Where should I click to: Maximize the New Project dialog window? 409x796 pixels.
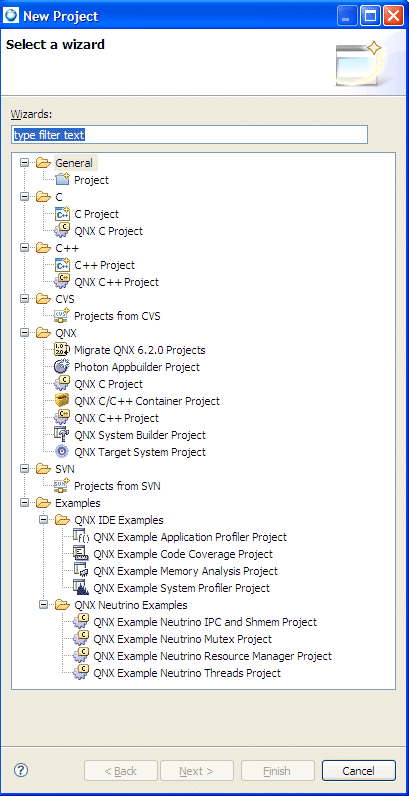click(370, 16)
